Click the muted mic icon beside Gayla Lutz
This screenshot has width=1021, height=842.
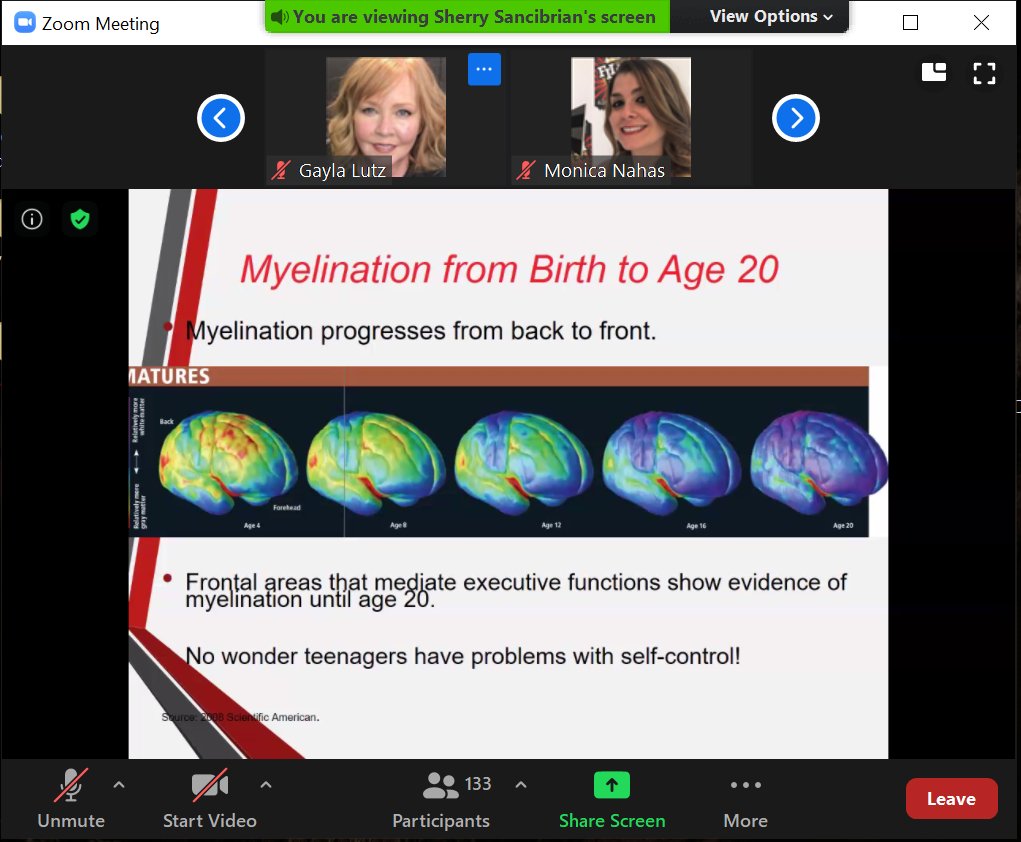tap(281, 171)
